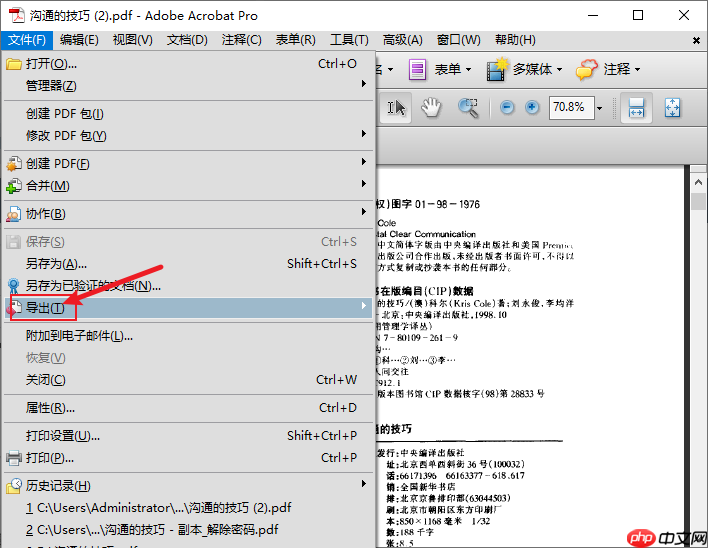Image resolution: width=708 pixels, height=548 pixels.
Task: Open recent file 2 副本_解除密码.pdf
Action: [188, 530]
